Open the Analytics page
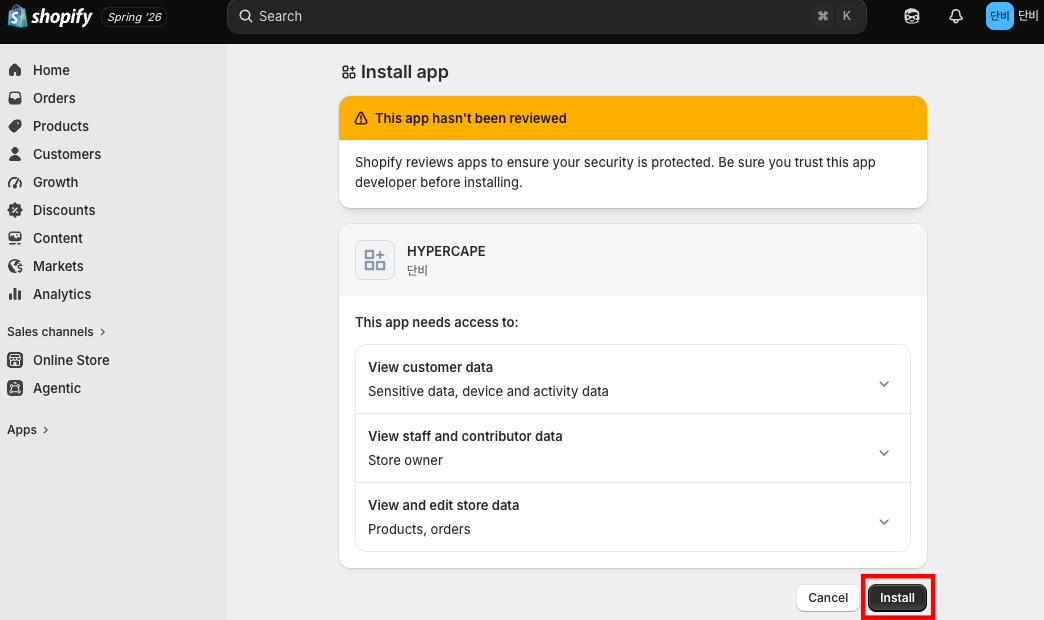1044x620 pixels. (x=62, y=294)
